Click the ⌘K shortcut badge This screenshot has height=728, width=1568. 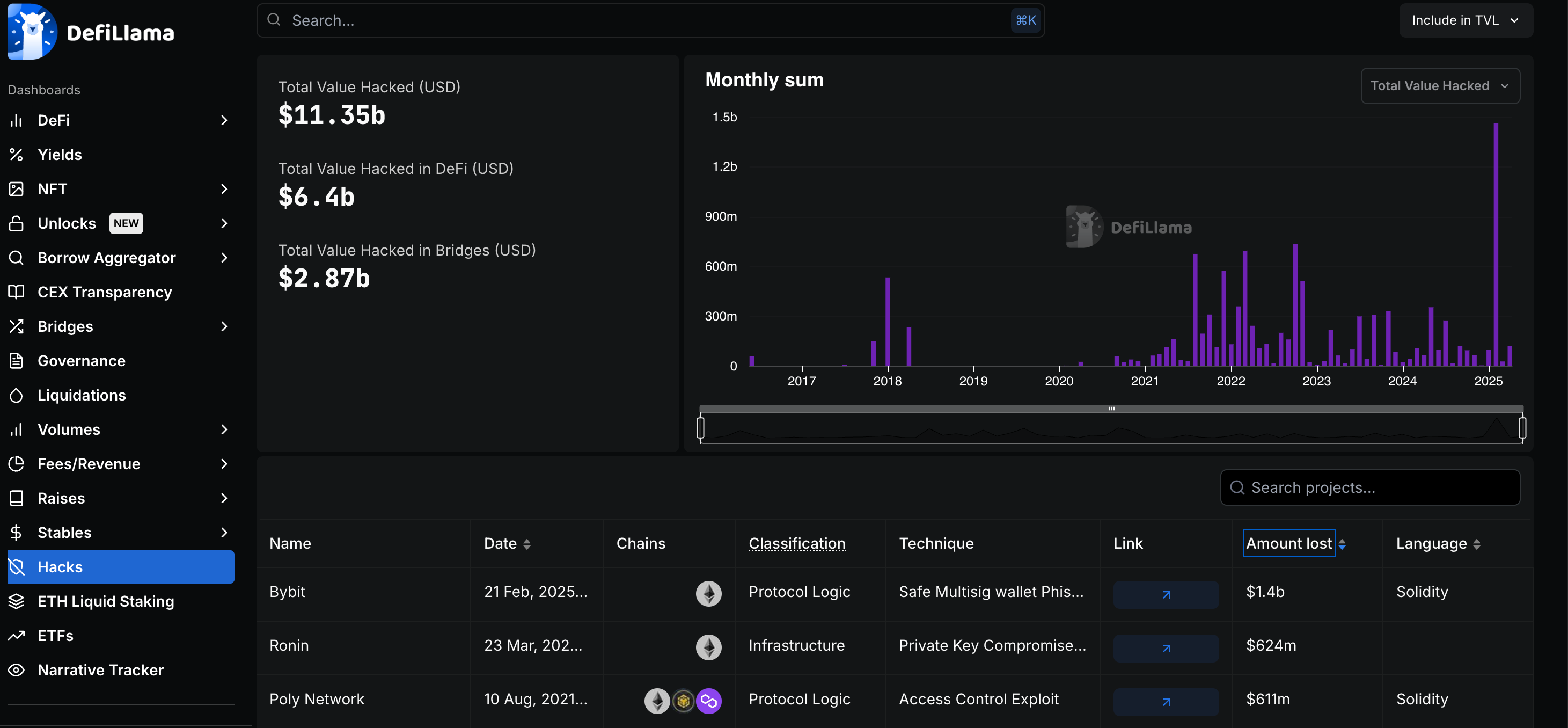(1025, 20)
